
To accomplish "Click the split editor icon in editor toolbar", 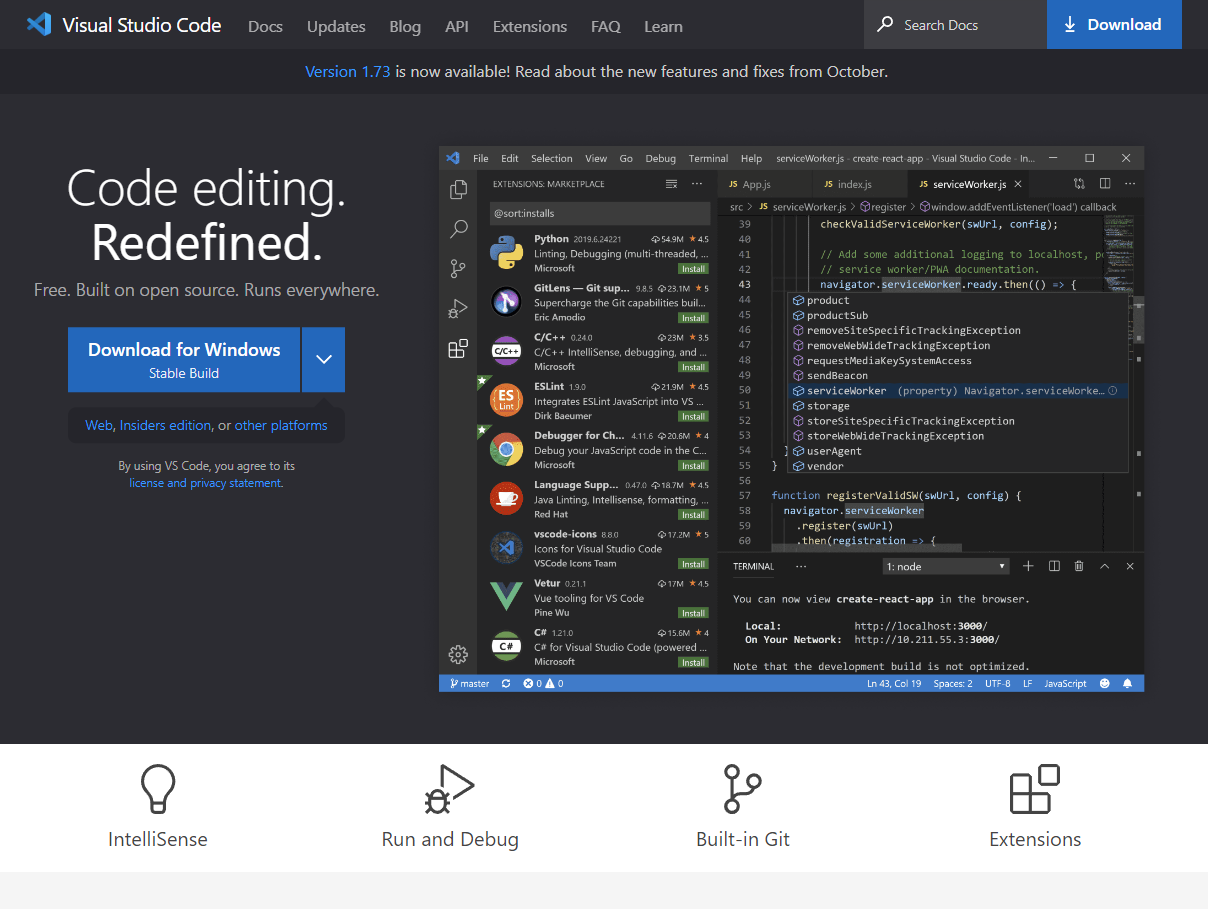I will pos(1105,184).
